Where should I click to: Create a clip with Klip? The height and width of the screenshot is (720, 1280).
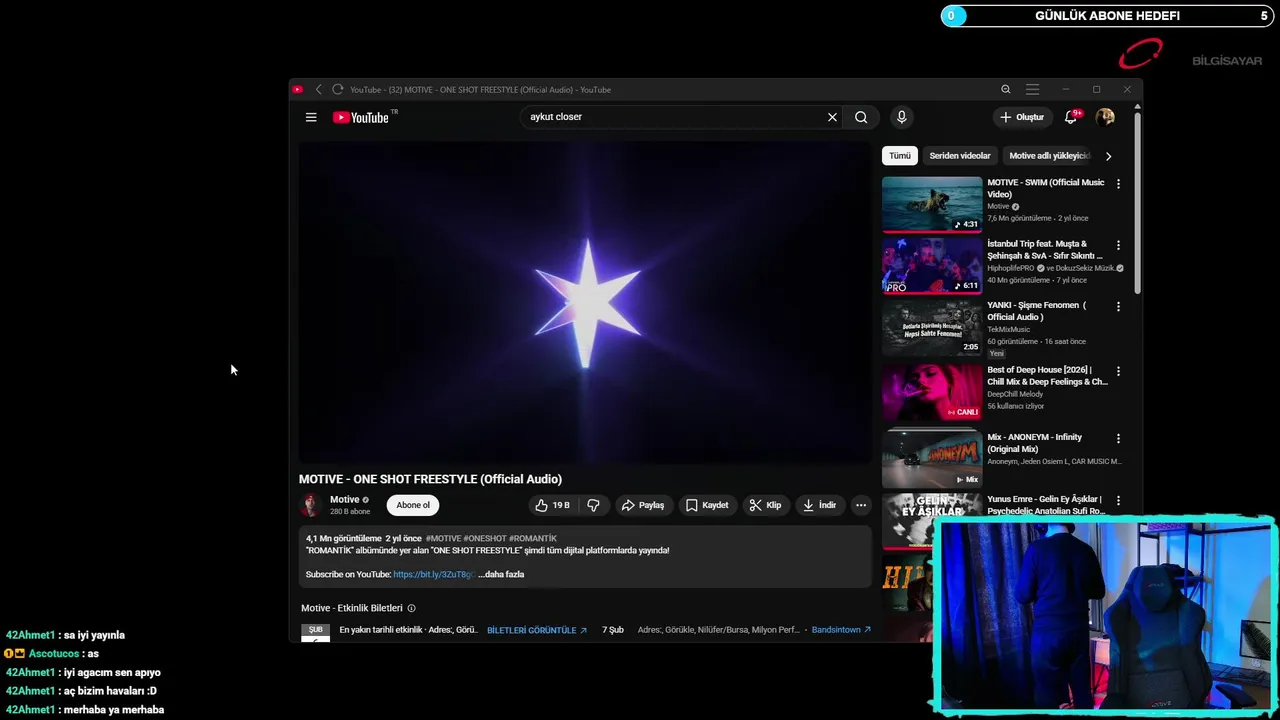(x=765, y=505)
